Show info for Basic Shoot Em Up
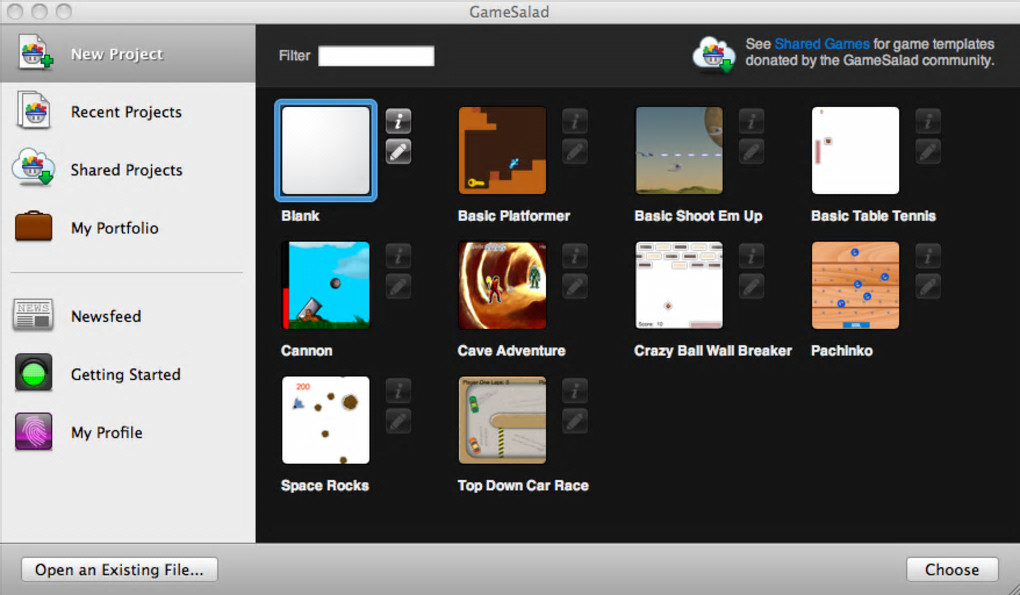The width and height of the screenshot is (1020, 595). click(x=751, y=121)
